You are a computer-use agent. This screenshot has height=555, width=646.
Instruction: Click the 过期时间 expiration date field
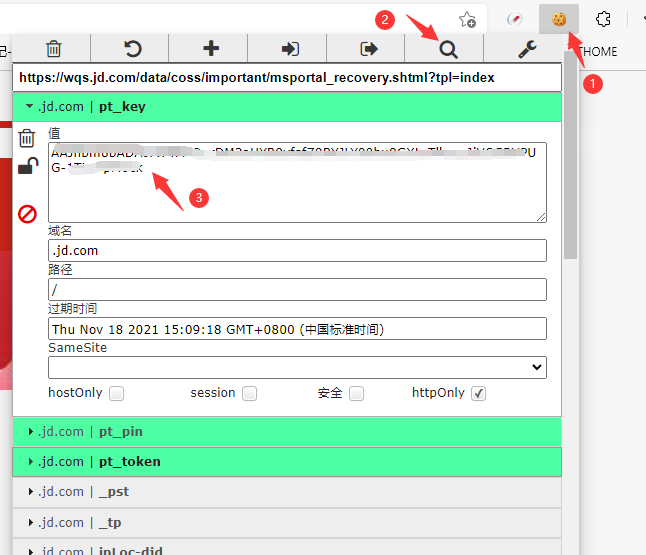pos(297,329)
